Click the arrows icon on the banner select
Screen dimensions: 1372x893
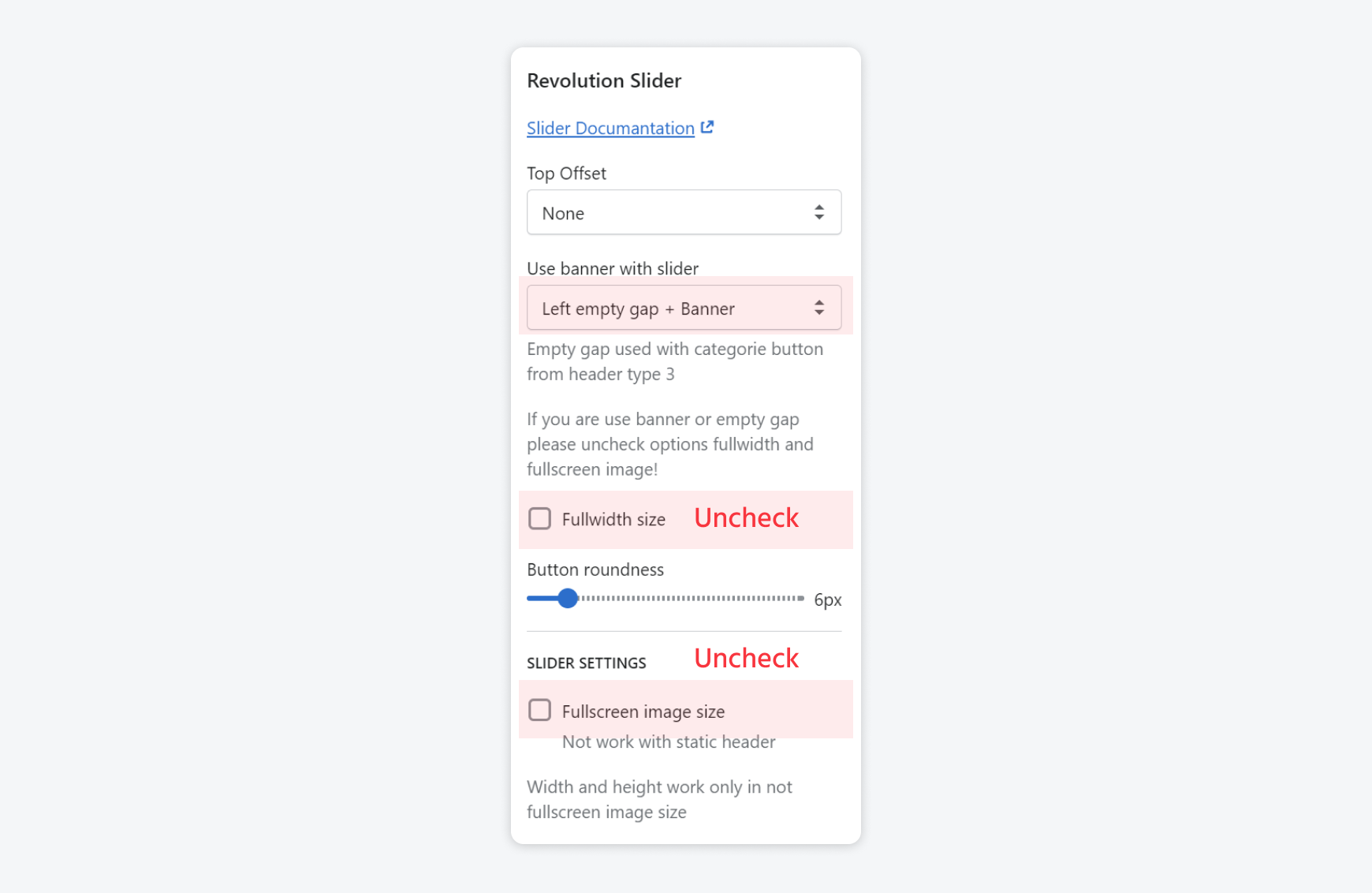(819, 308)
